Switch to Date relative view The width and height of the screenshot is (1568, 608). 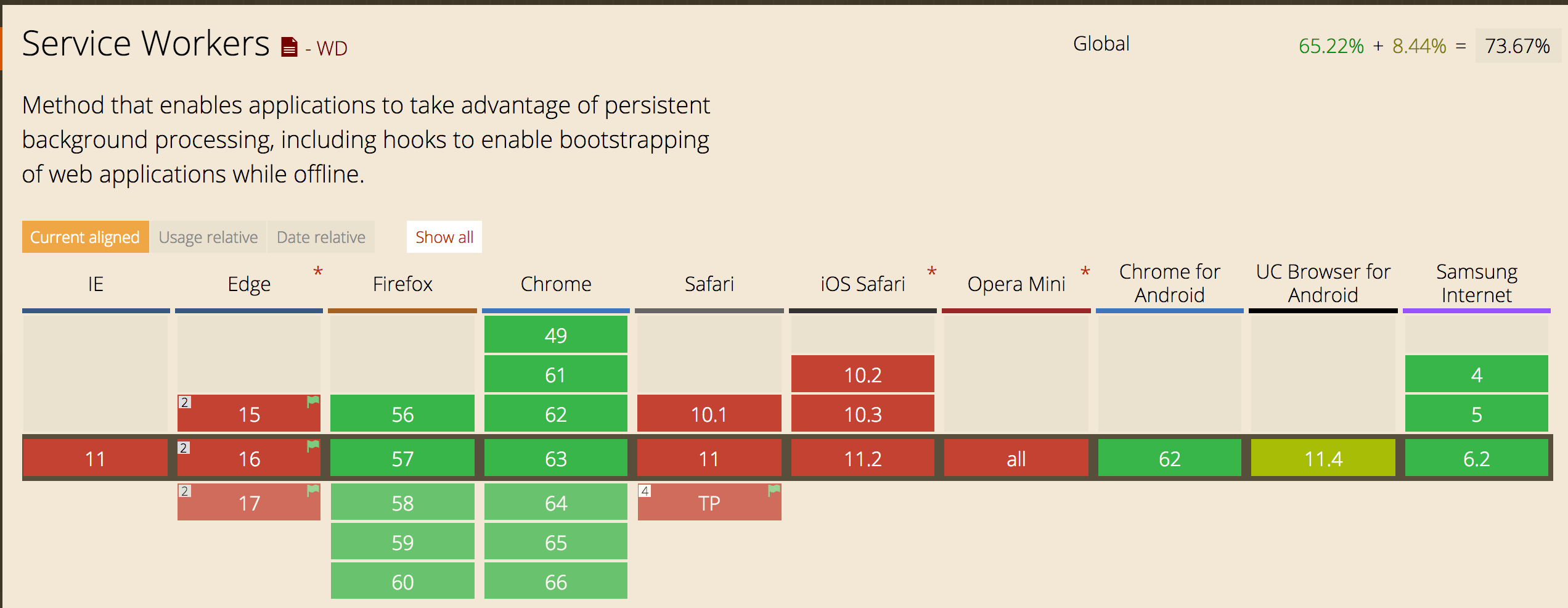coord(321,237)
